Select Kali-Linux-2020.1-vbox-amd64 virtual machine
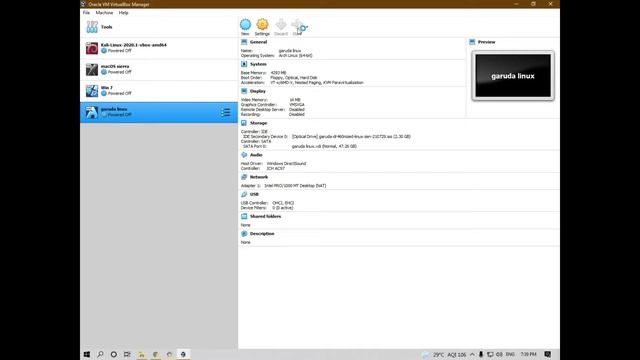The height and width of the screenshot is (360, 640). click(x=159, y=48)
